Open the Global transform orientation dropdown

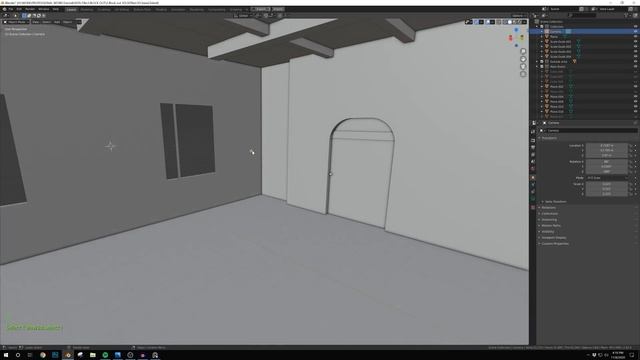[243, 16]
